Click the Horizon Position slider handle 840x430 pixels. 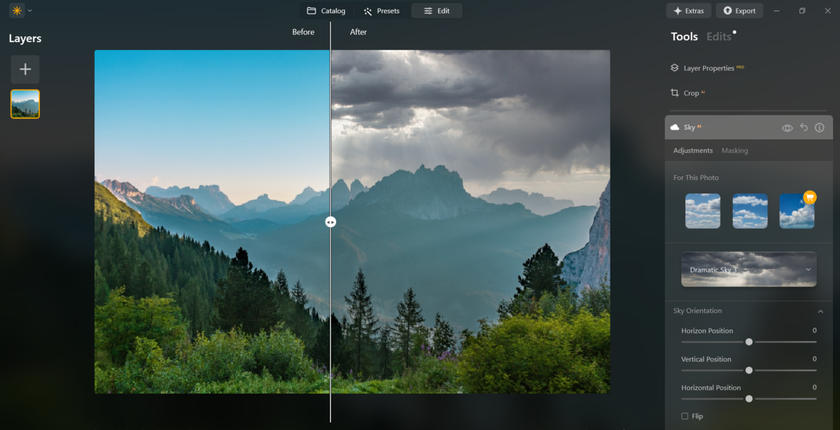coord(749,342)
